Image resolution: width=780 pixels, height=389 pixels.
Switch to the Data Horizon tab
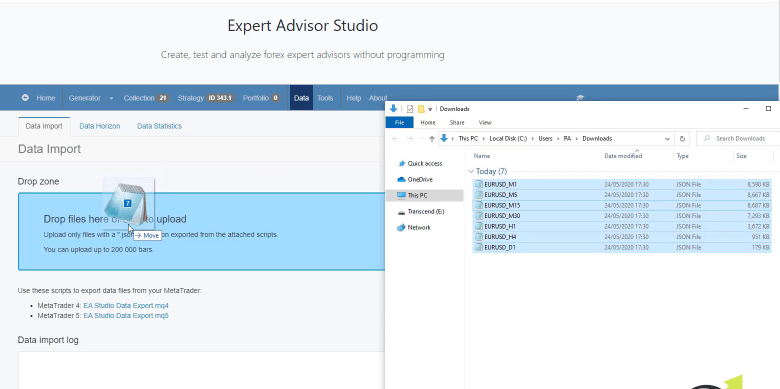pyautogui.click(x=100, y=126)
